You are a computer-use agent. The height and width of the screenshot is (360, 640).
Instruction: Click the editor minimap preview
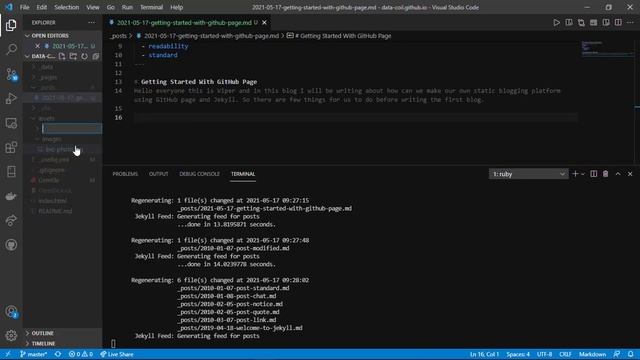click(607, 48)
